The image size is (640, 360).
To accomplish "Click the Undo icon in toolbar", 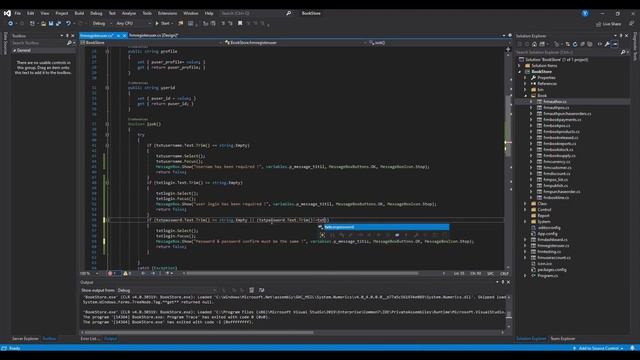I will coord(68,23).
